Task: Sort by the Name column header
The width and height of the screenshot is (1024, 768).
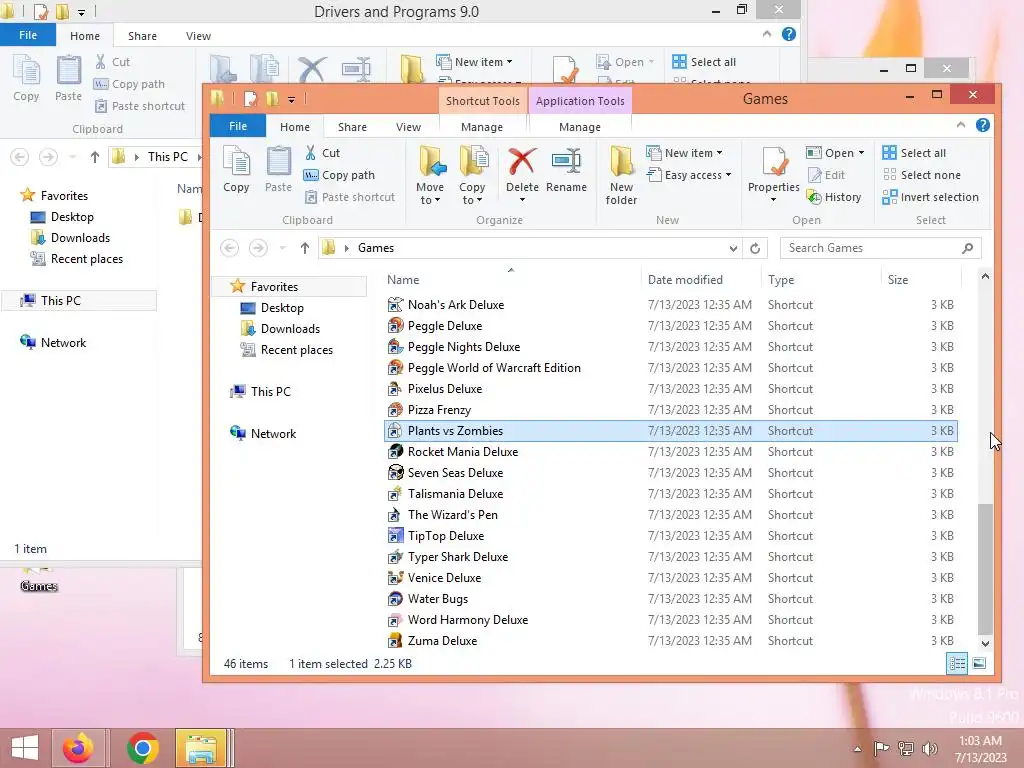Action: pyautogui.click(x=403, y=280)
